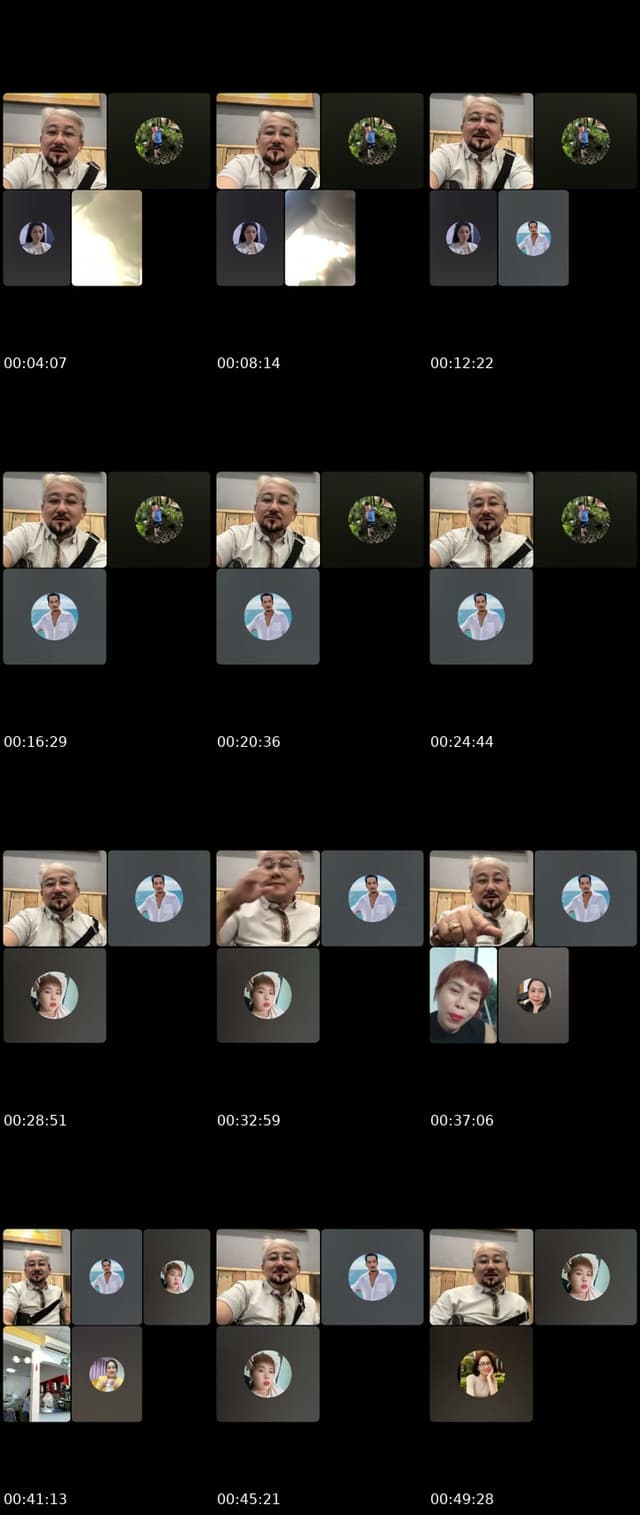Open the thumbnail at timestamp 00:45:21
This screenshot has height=1515, width=640.
(x=320, y=1326)
